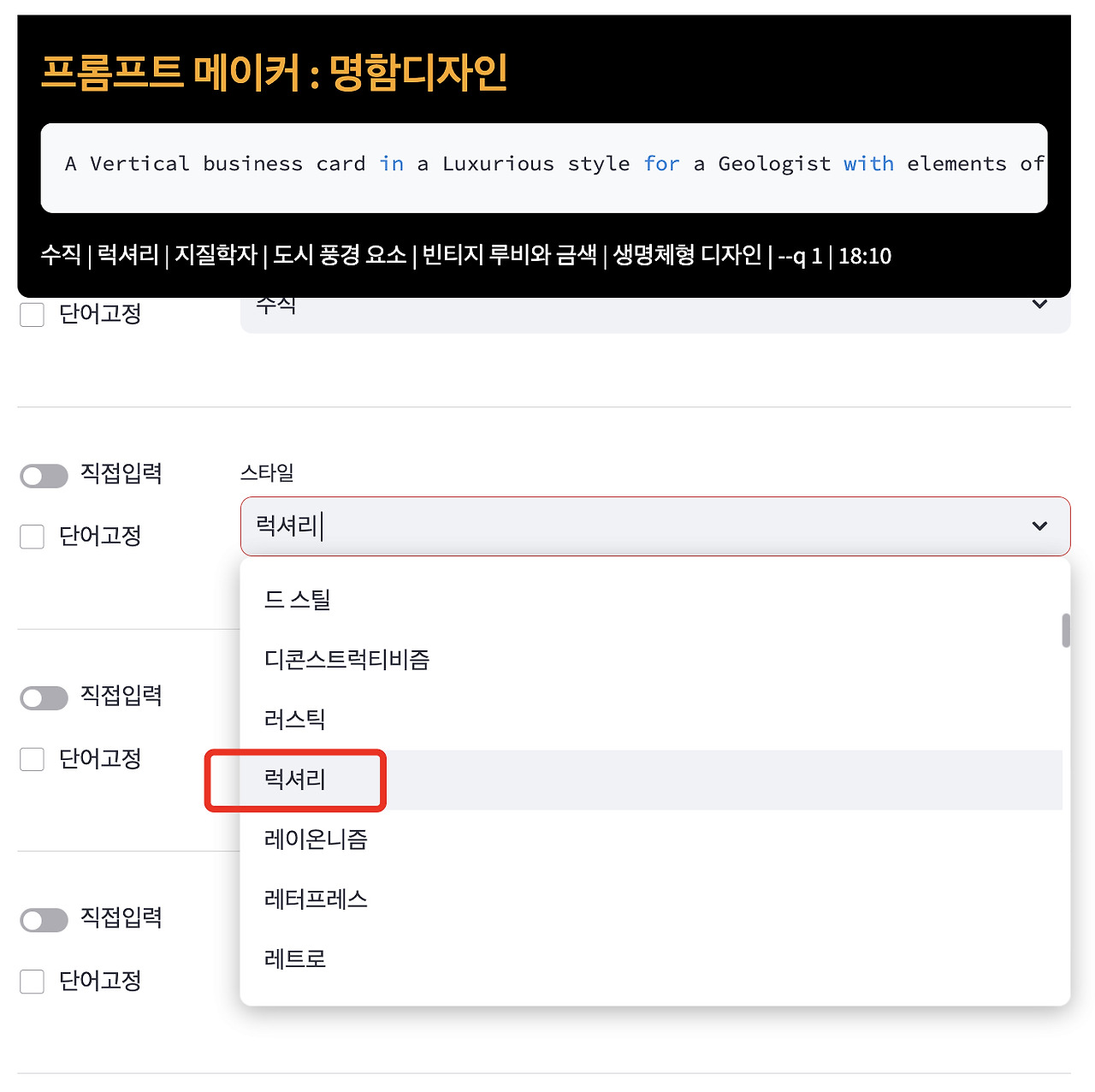Choose 디콘스트럭티비즘 from the options
The width and height of the screenshot is (1095, 1092).
[346, 660]
